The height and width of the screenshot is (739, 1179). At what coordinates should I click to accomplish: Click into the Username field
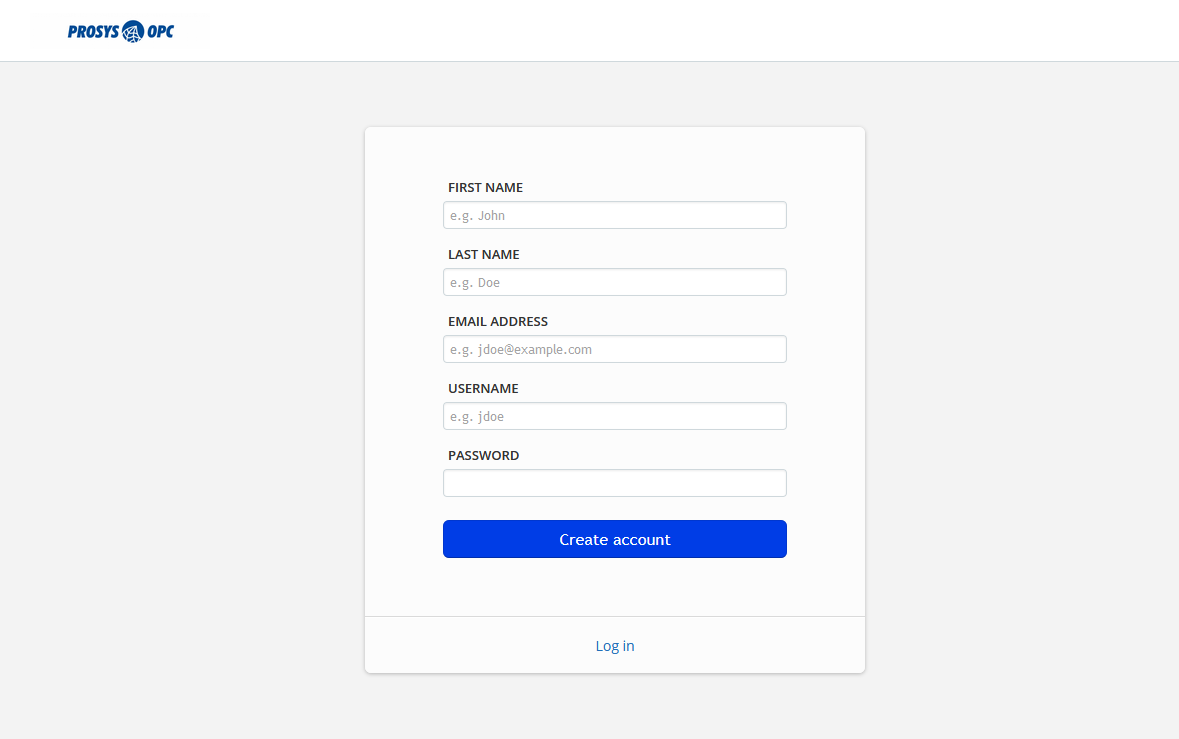[614, 416]
